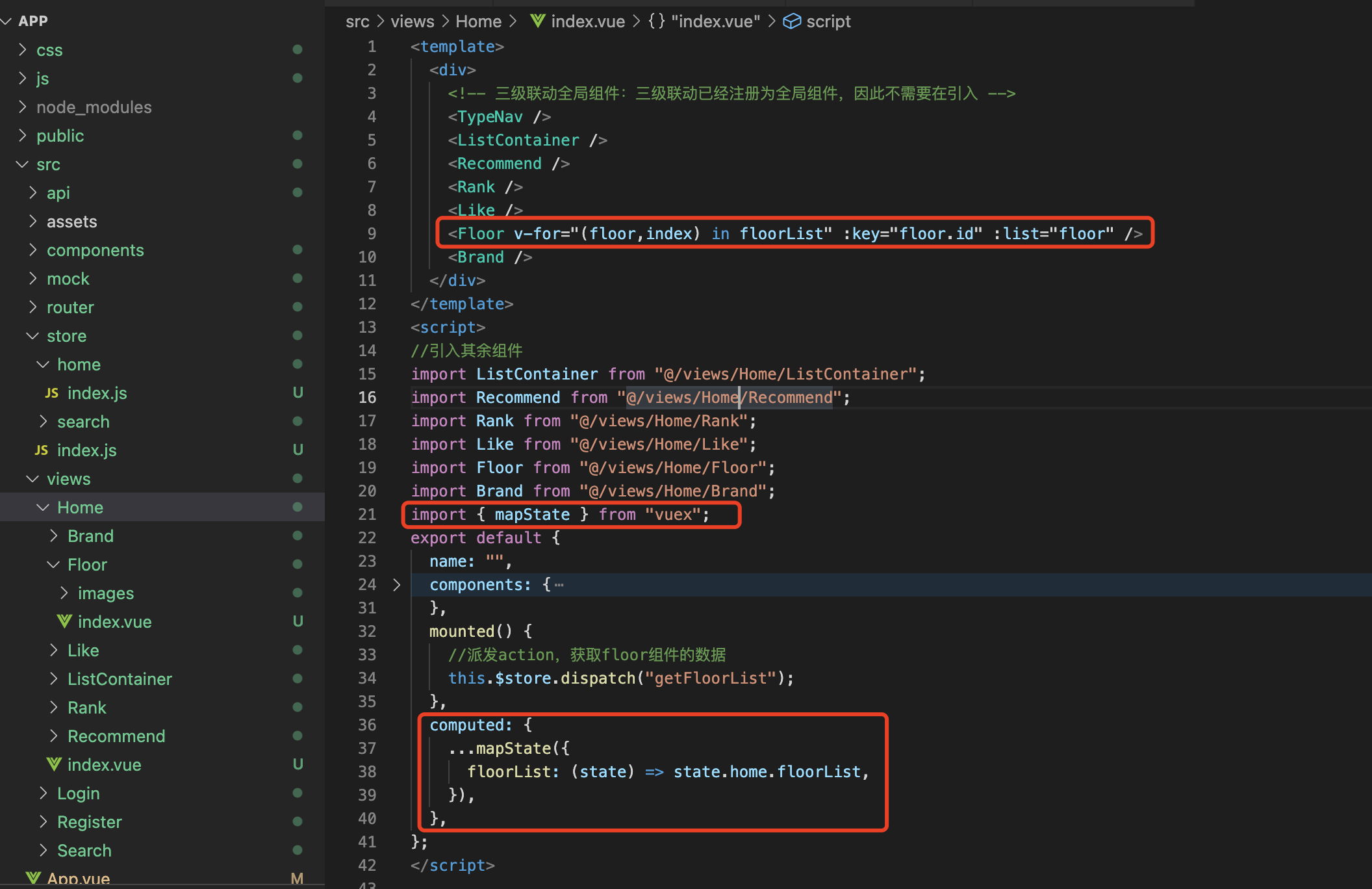Click the mapState import on line 21
1372x889 pixels.
point(532,515)
